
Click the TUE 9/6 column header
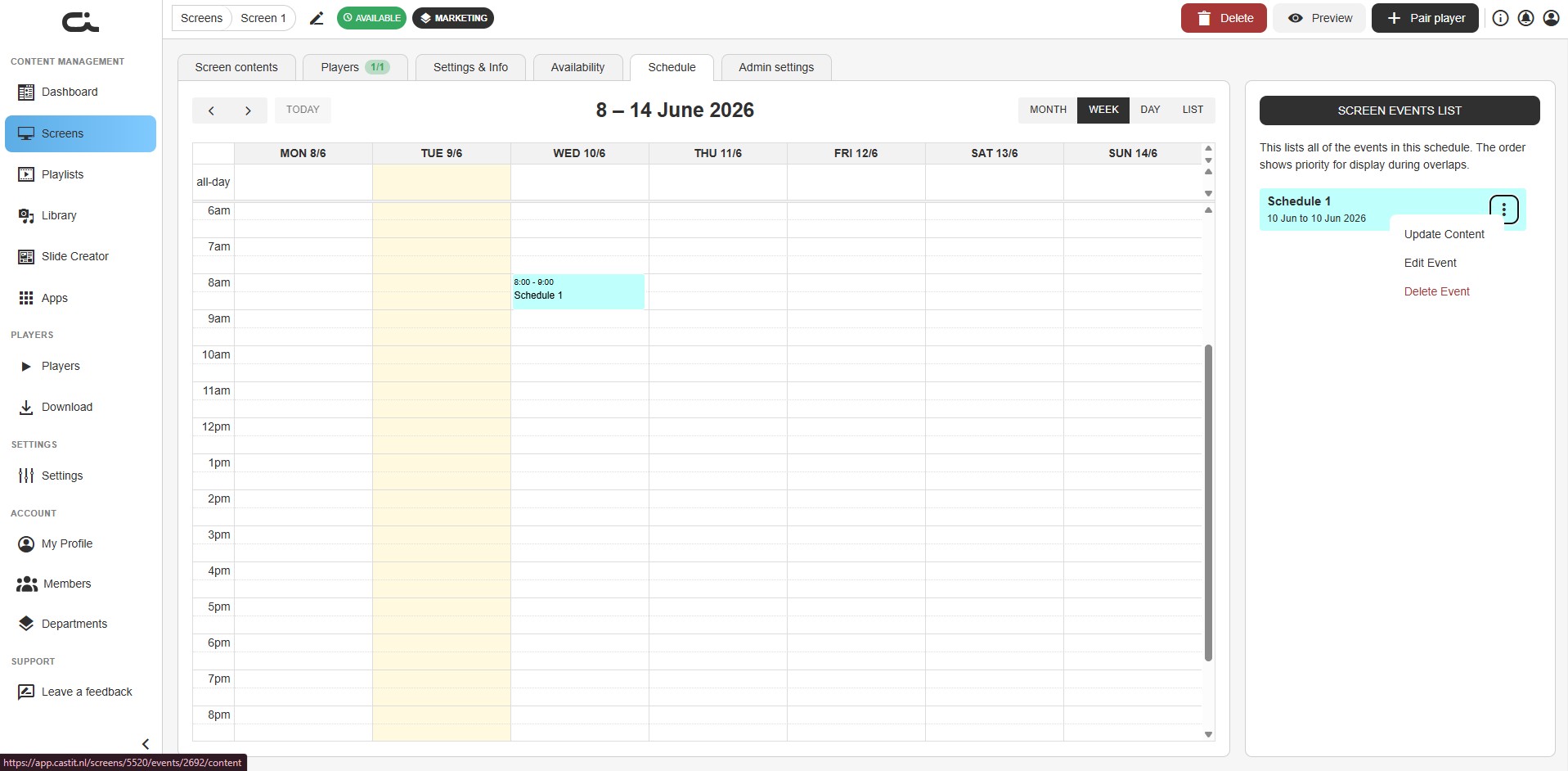pos(442,153)
